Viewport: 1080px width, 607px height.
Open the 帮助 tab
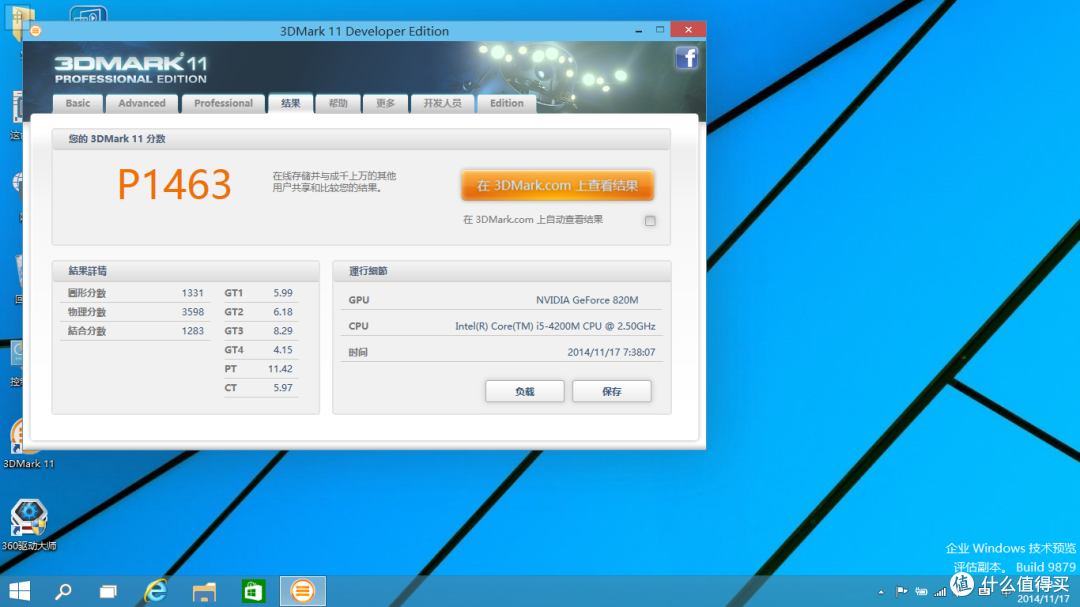point(338,103)
